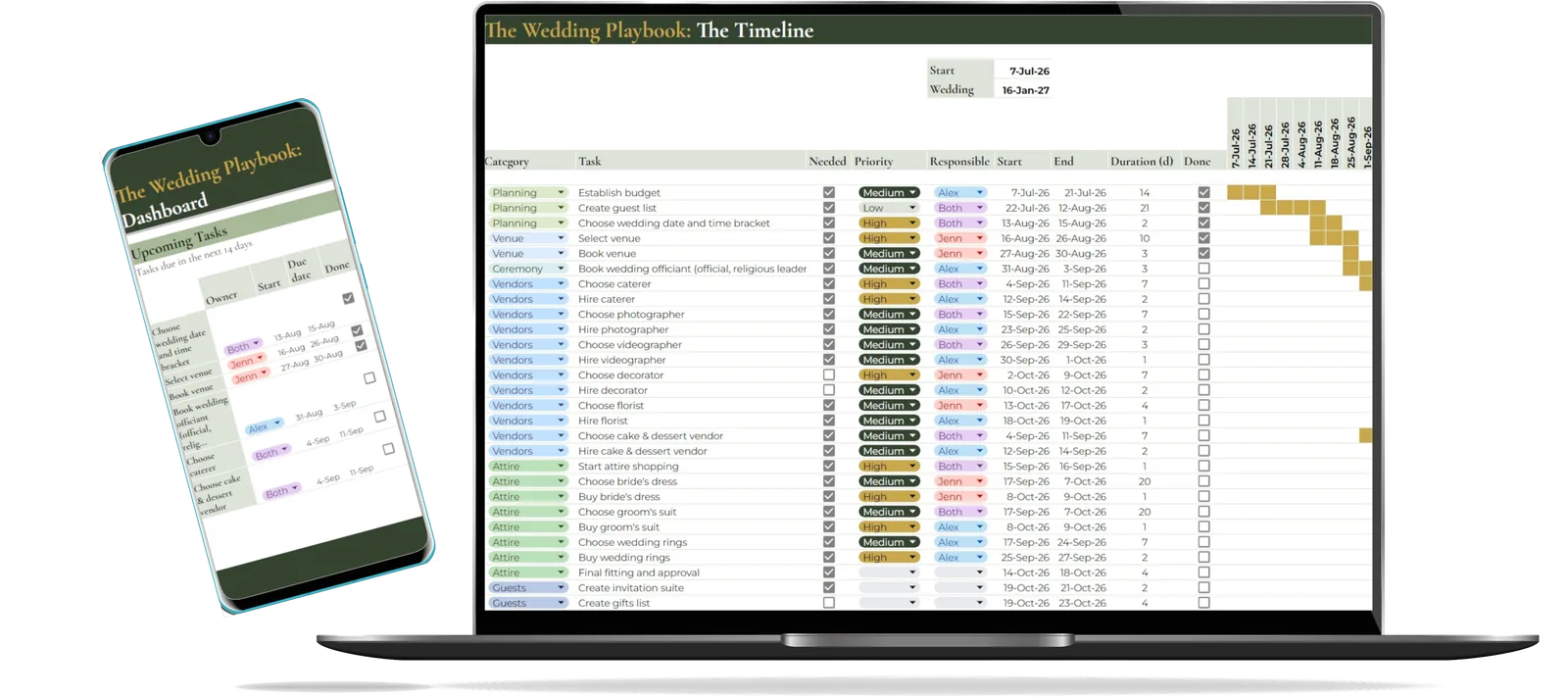This screenshot has width=1568, height=697.
Task: Click the 22-Jul-26 start date for Create guest list
Action: click(x=1027, y=208)
